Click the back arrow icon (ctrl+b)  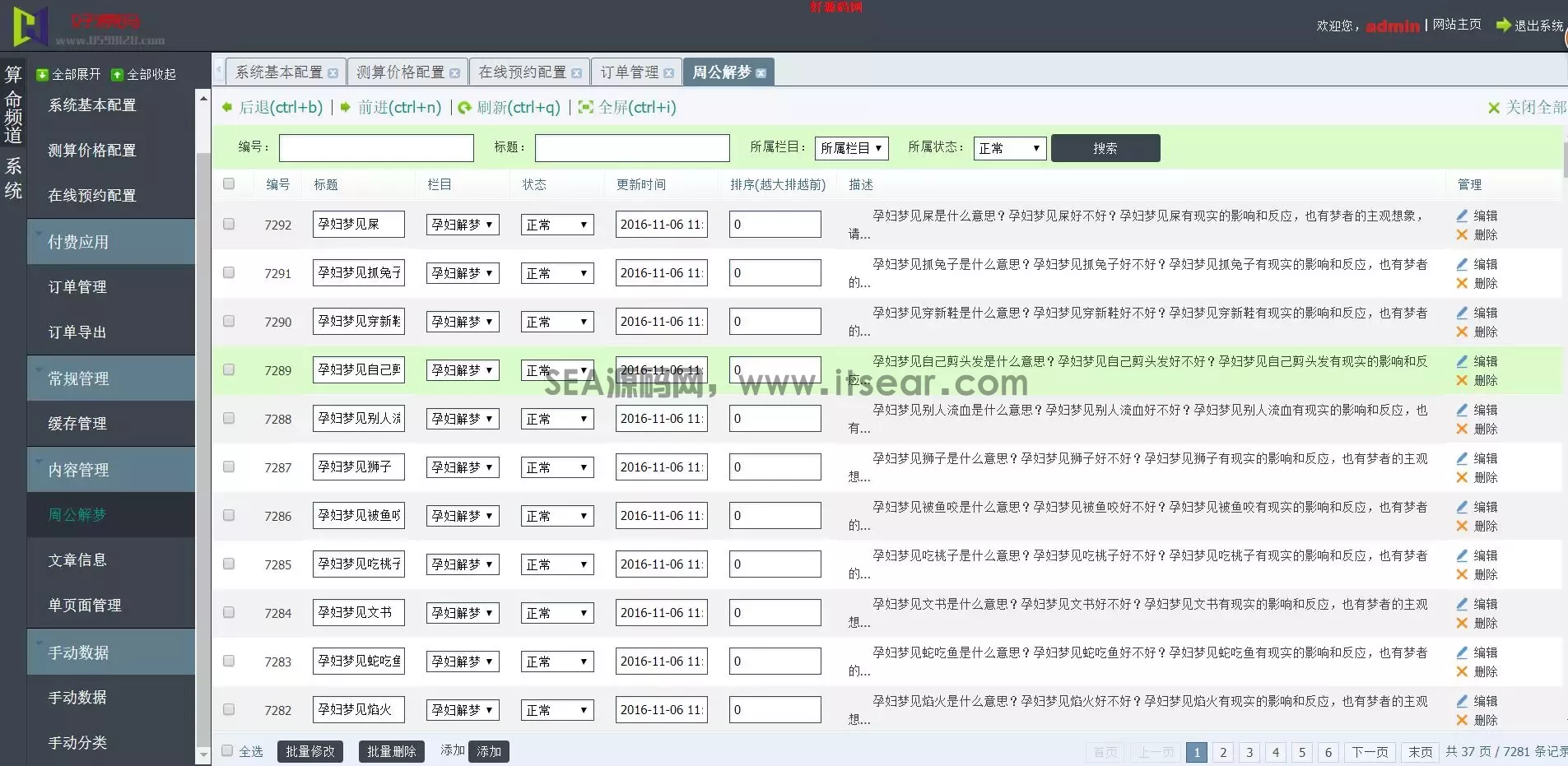tap(227, 107)
